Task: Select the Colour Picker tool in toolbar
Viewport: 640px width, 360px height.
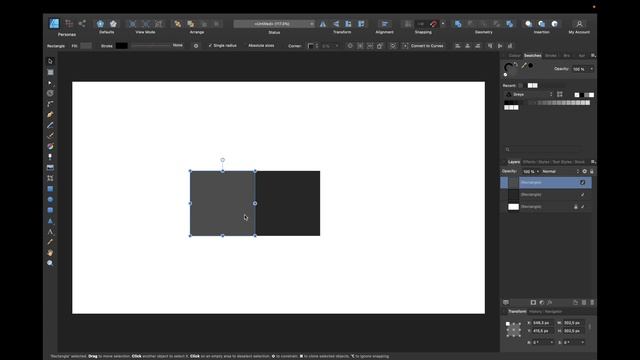Action: (51, 242)
